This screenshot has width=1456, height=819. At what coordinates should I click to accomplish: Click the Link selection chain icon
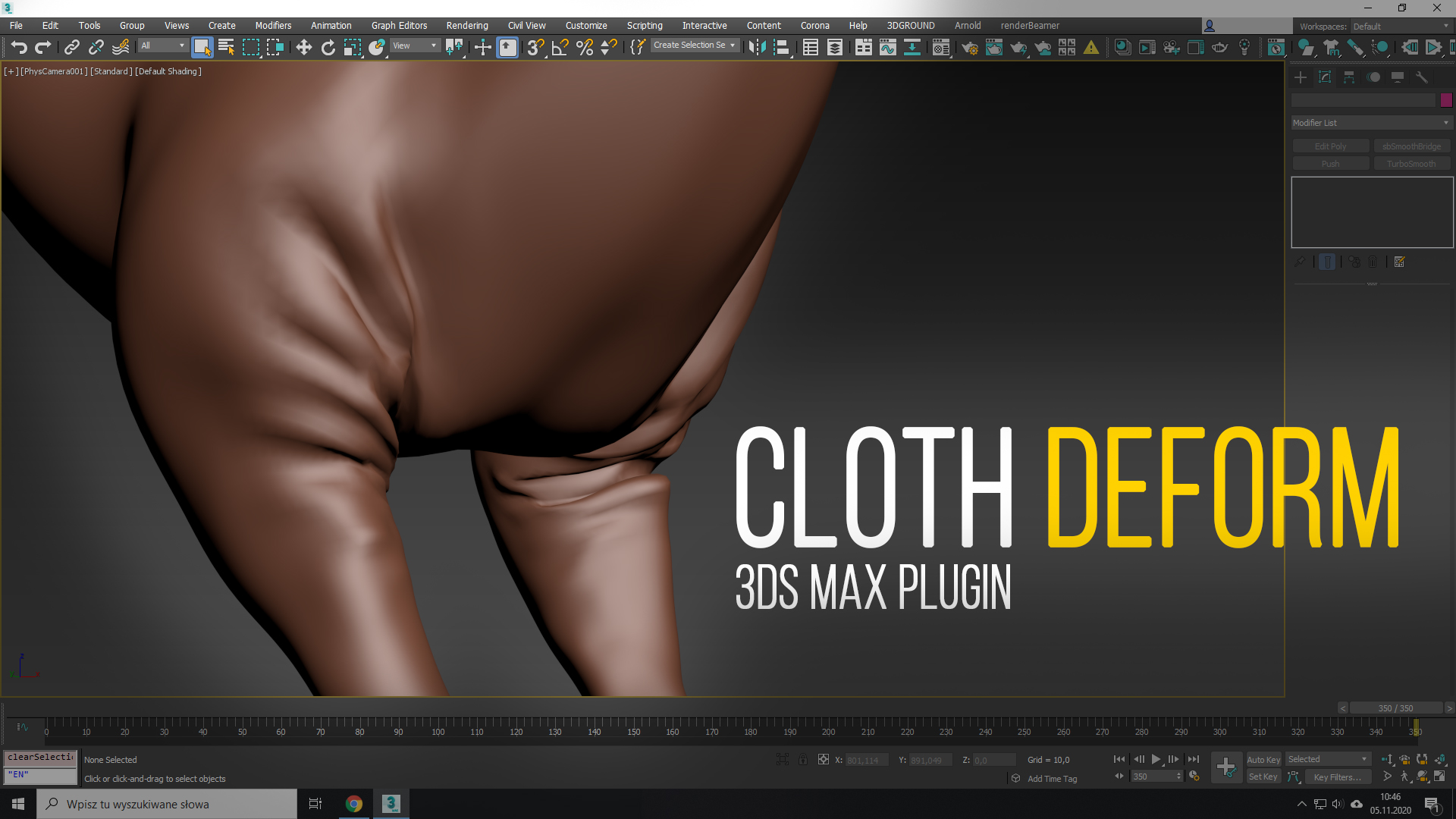(71, 48)
